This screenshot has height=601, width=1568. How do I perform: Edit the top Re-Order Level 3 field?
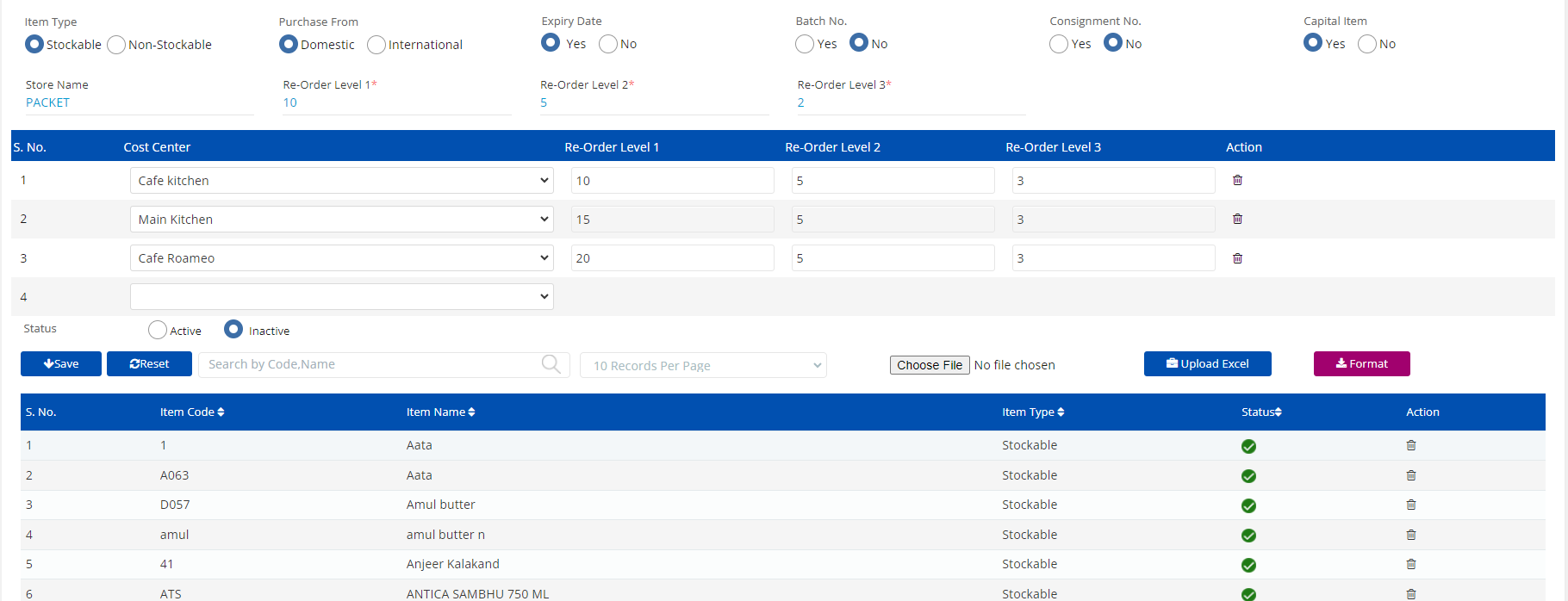tap(912, 102)
